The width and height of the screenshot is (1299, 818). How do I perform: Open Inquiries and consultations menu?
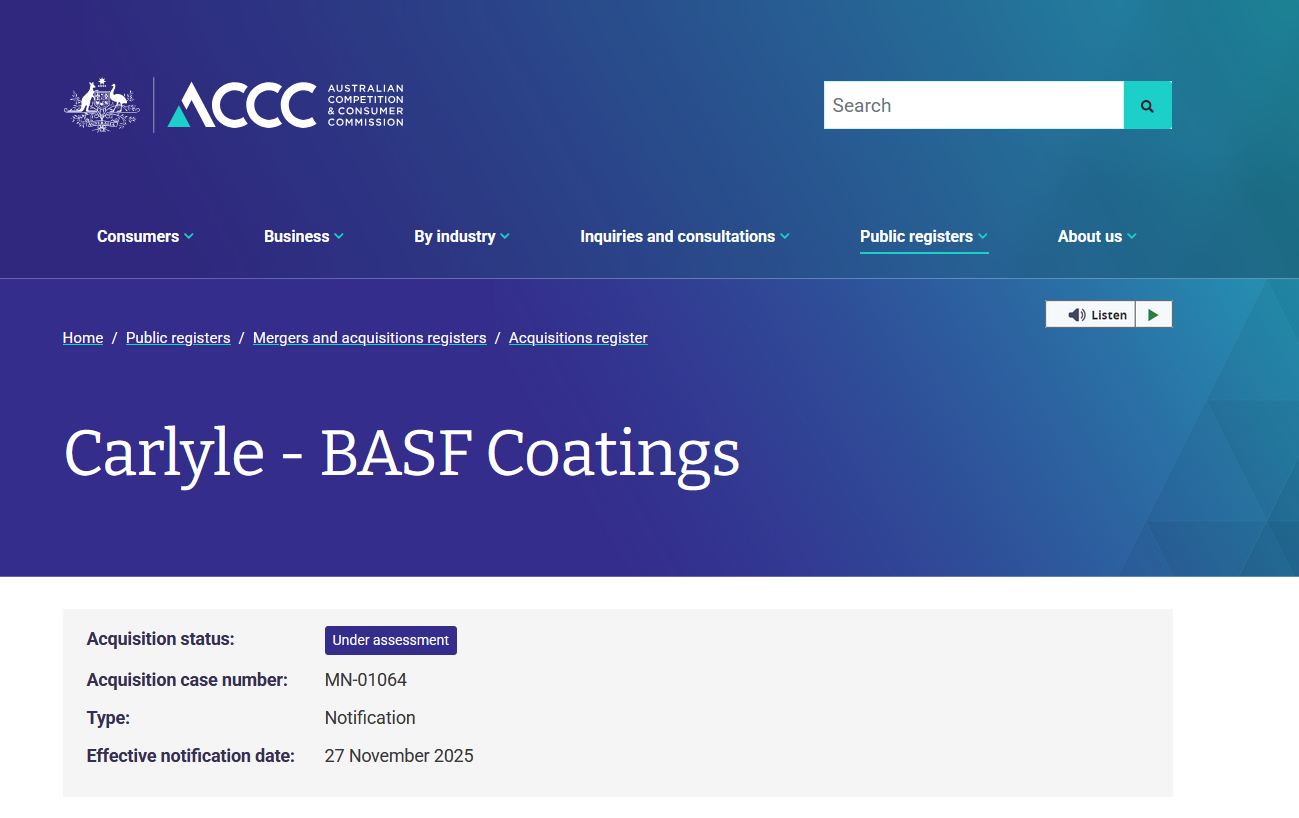coord(684,236)
